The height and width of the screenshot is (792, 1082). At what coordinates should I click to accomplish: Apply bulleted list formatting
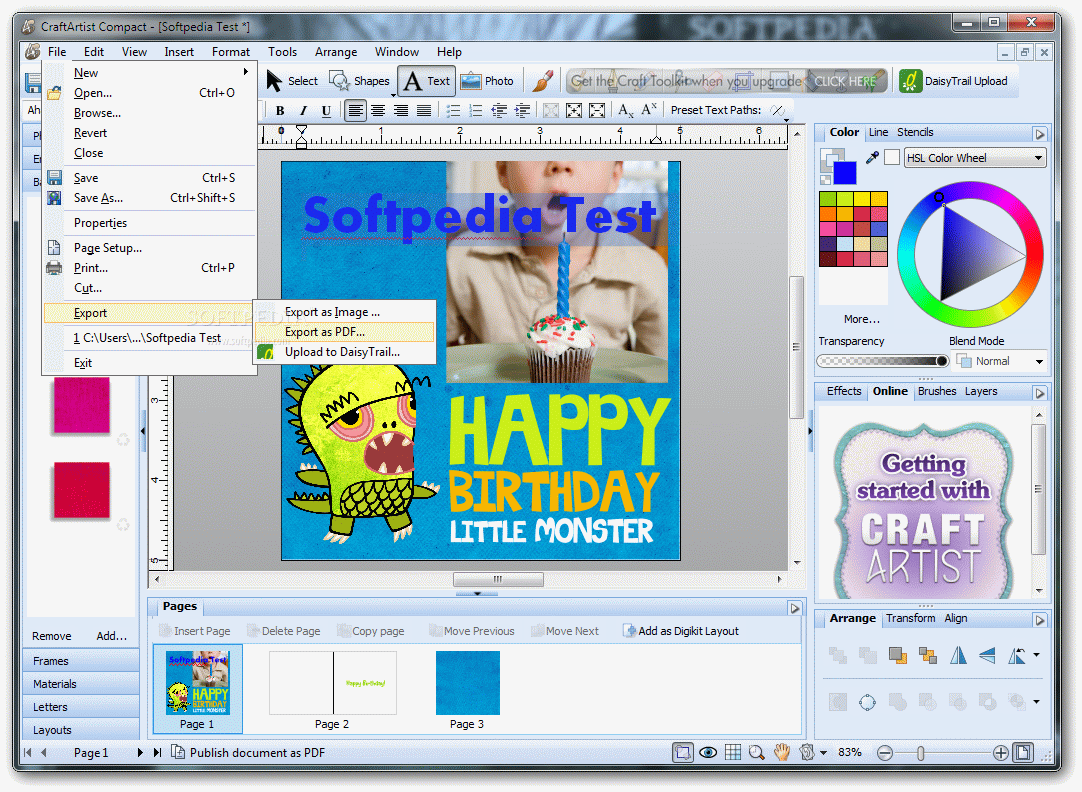tap(453, 110)
